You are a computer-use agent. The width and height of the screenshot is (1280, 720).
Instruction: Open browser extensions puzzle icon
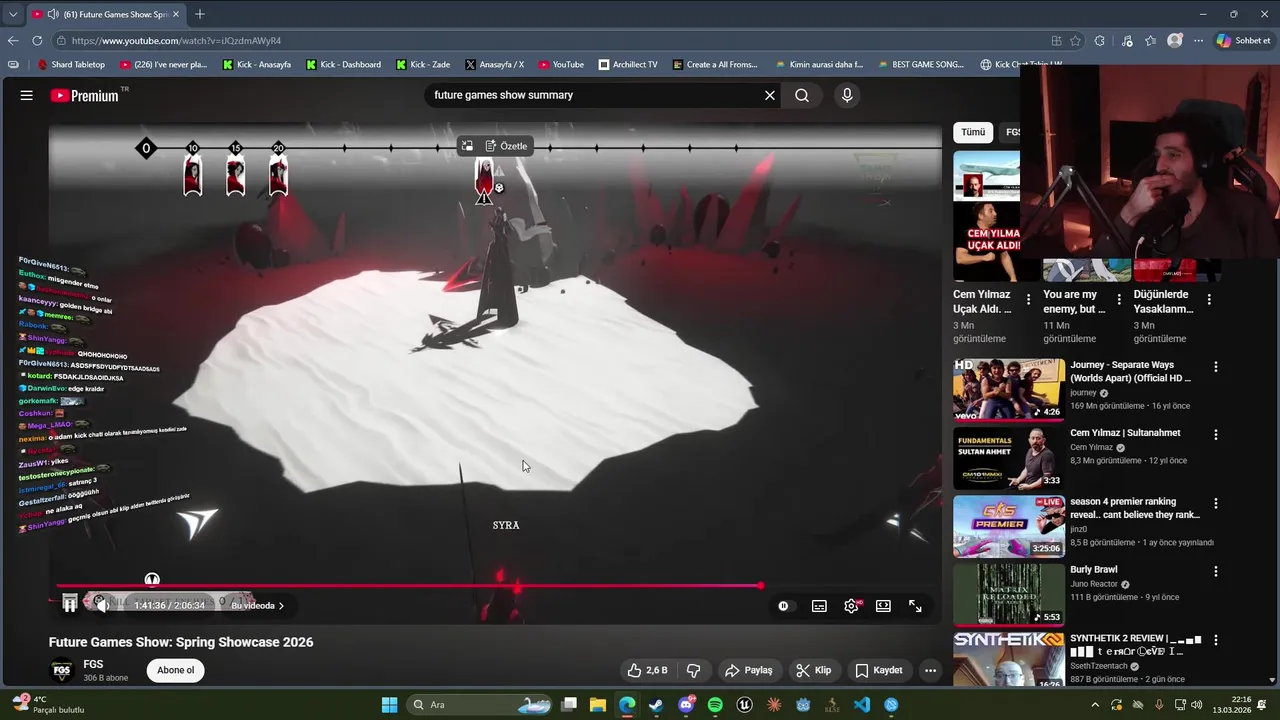point(1100,41)
